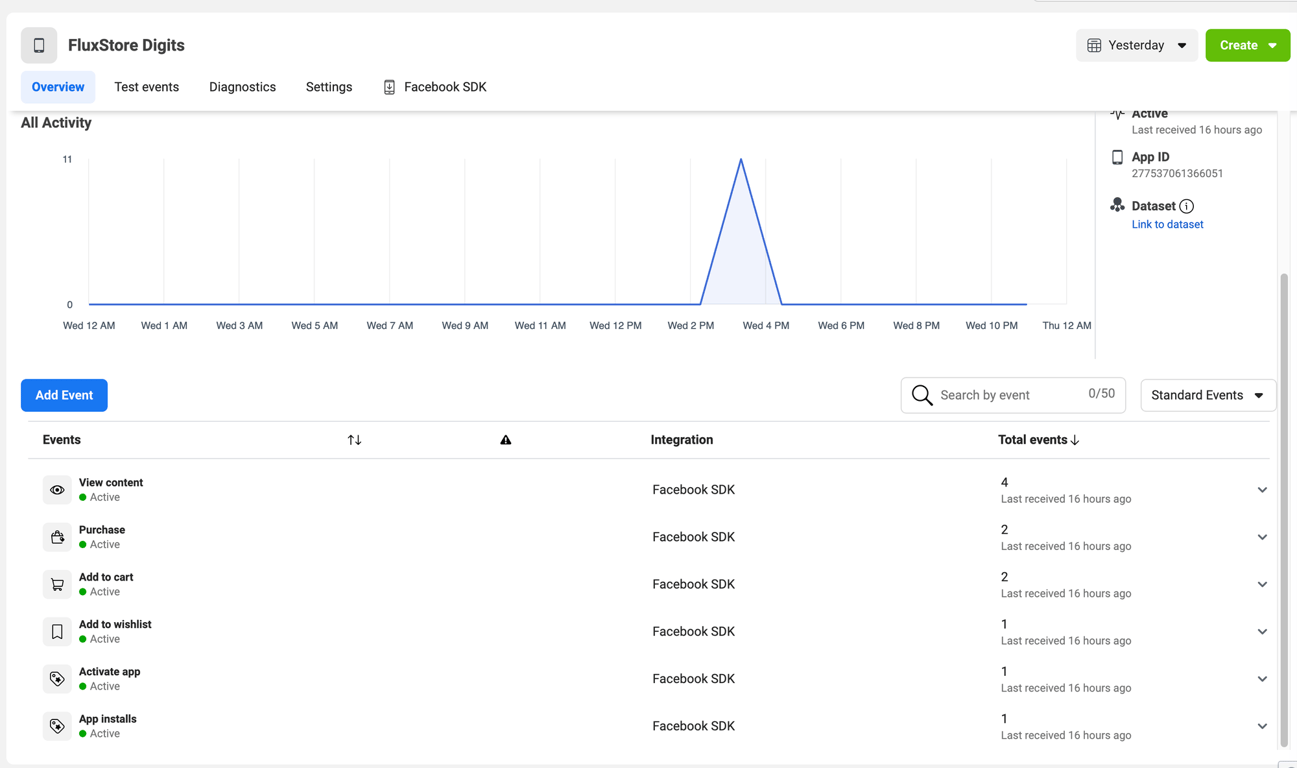The width and height of the screenshot is (1297, 768).
Task: Click the View content eye icon
Action: 57,490
